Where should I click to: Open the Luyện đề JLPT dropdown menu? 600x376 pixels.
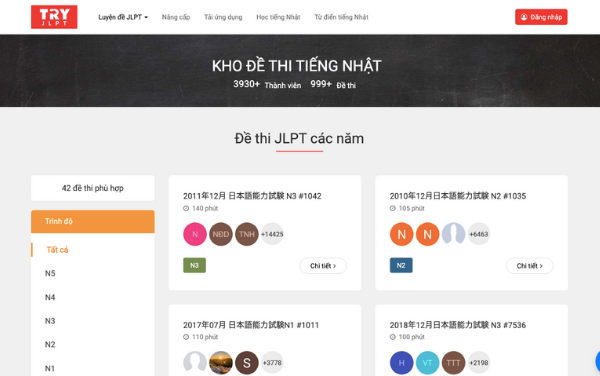pyautogui.click(x=123, y=17)
